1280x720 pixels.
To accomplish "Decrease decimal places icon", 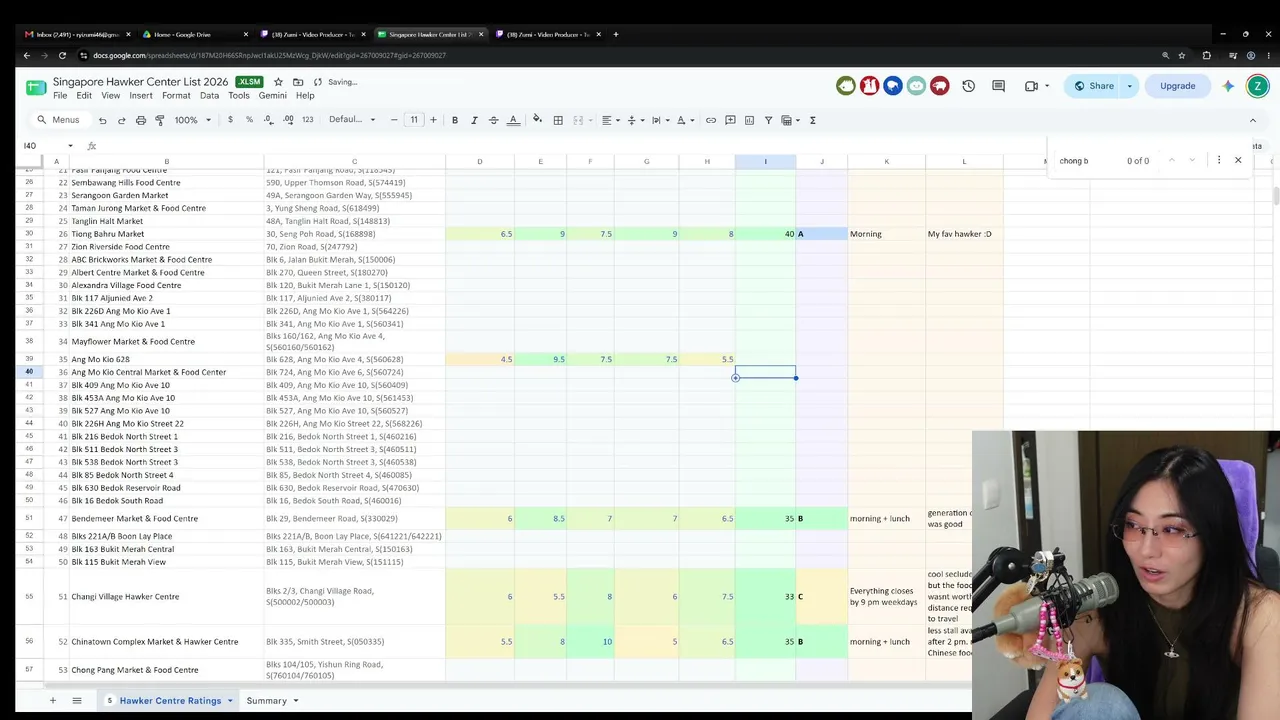I will point(268,120).
